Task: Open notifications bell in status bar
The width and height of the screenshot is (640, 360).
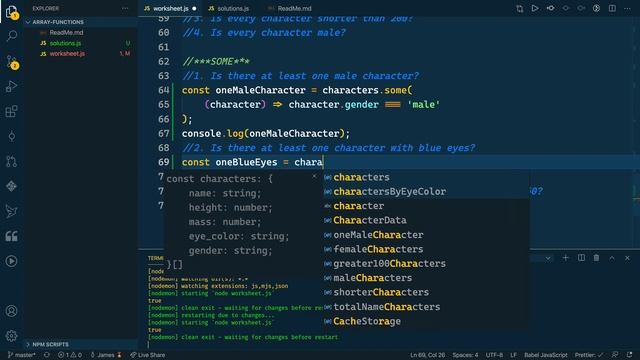Action: (630, 355)
